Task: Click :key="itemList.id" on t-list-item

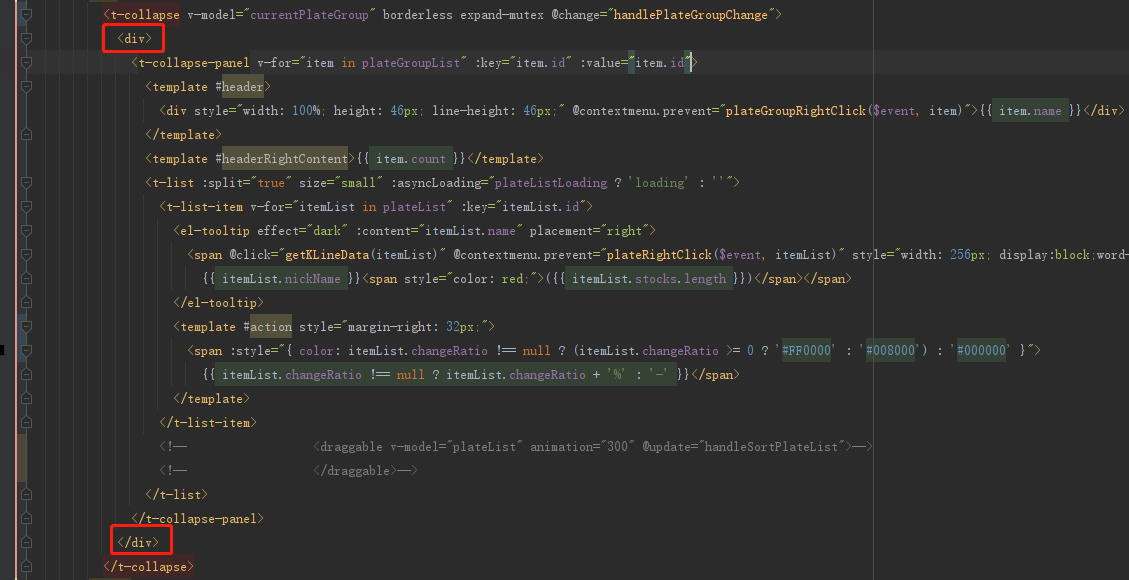Action: pos(524,207)
